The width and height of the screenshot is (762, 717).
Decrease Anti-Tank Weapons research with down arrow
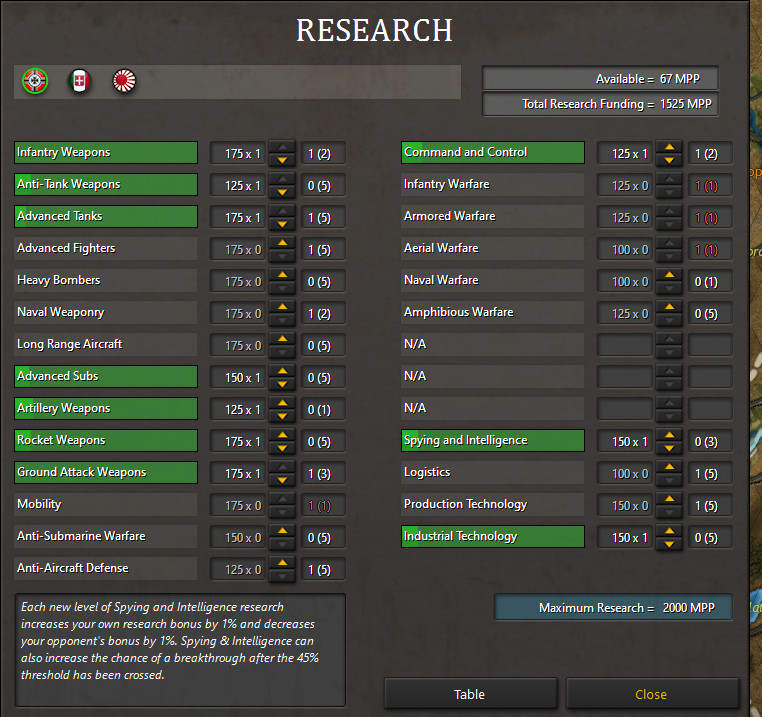[282, 192]
